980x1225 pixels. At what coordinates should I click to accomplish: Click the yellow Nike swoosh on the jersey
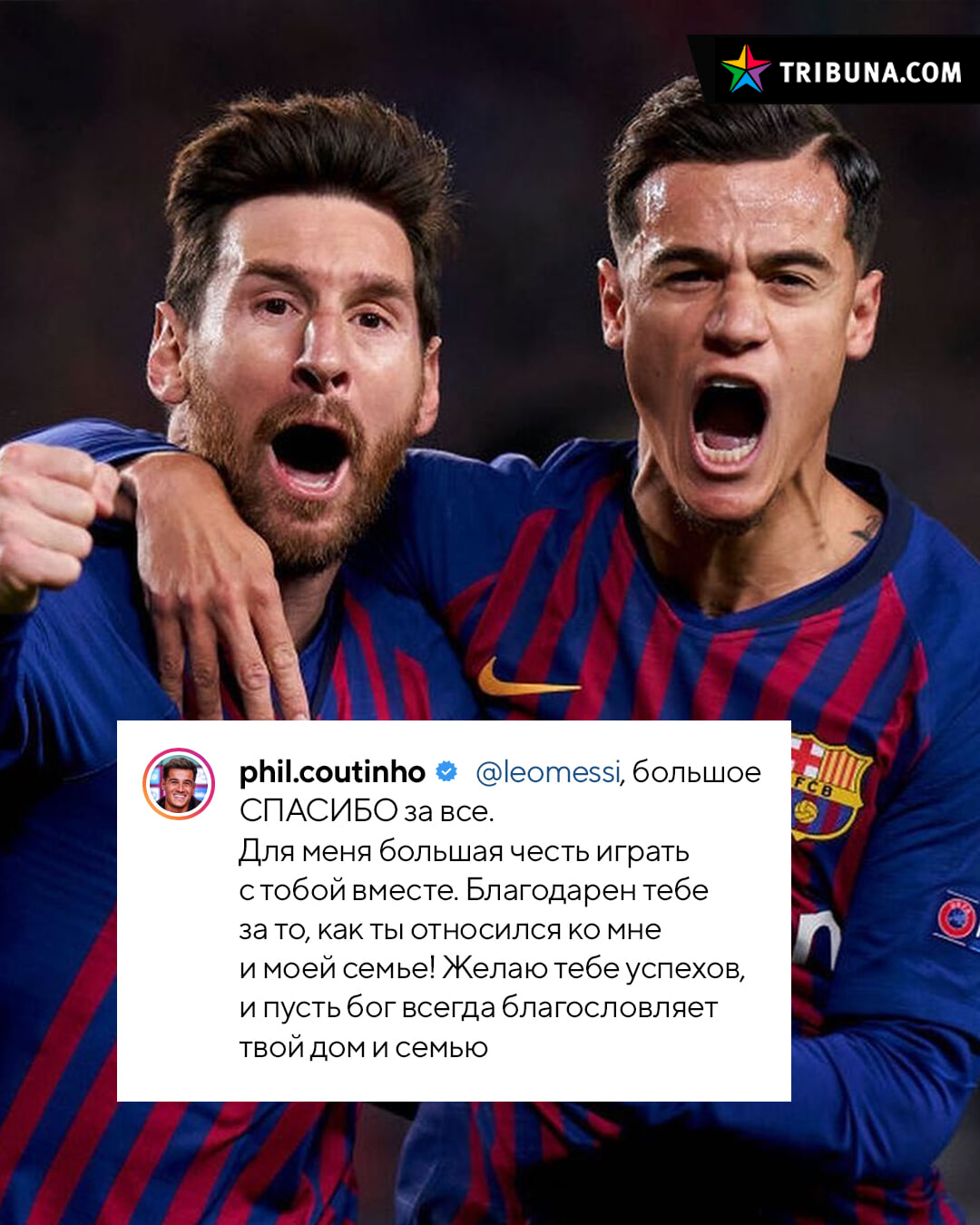pos(526,679)
